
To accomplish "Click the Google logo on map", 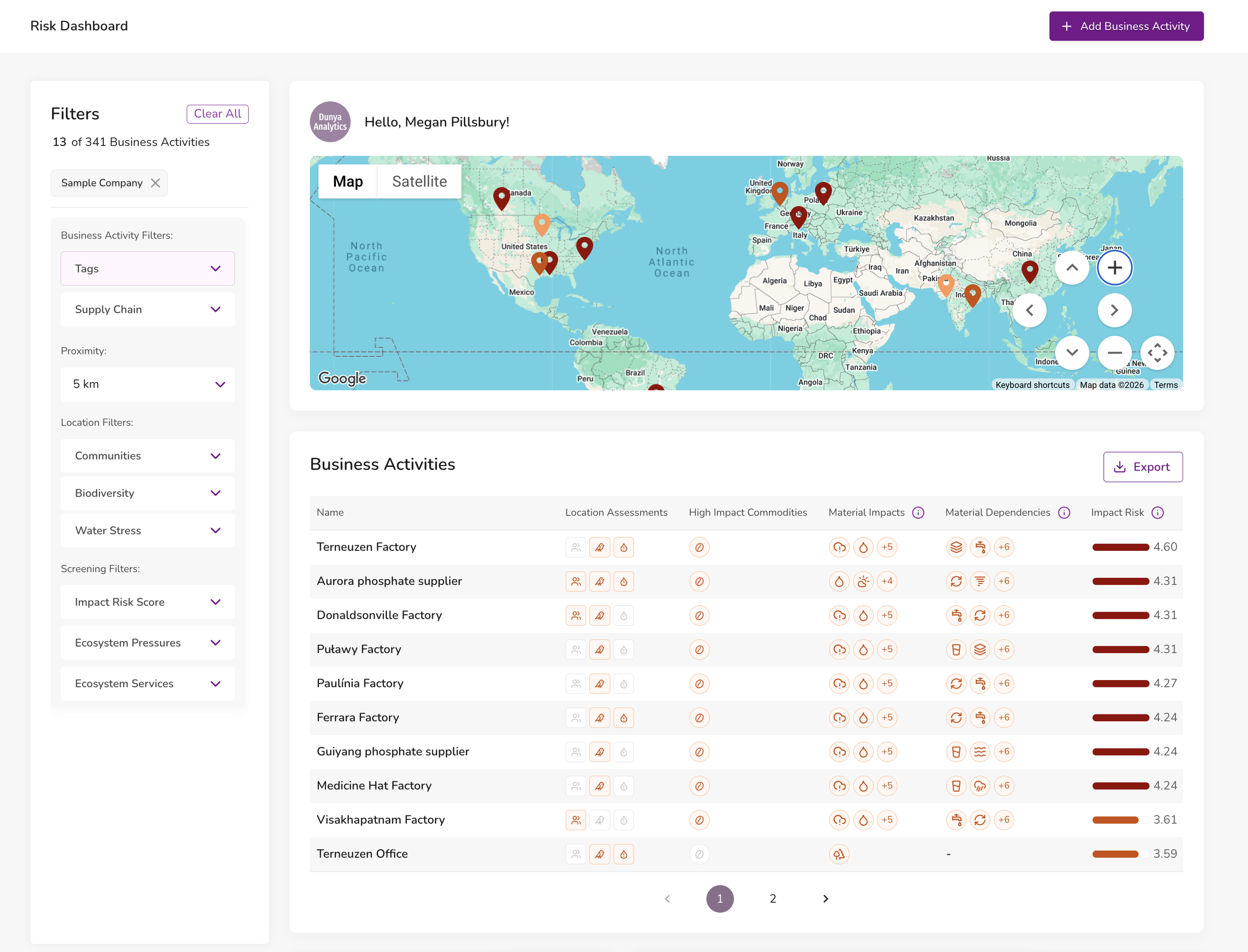I will tap(342, 378).
